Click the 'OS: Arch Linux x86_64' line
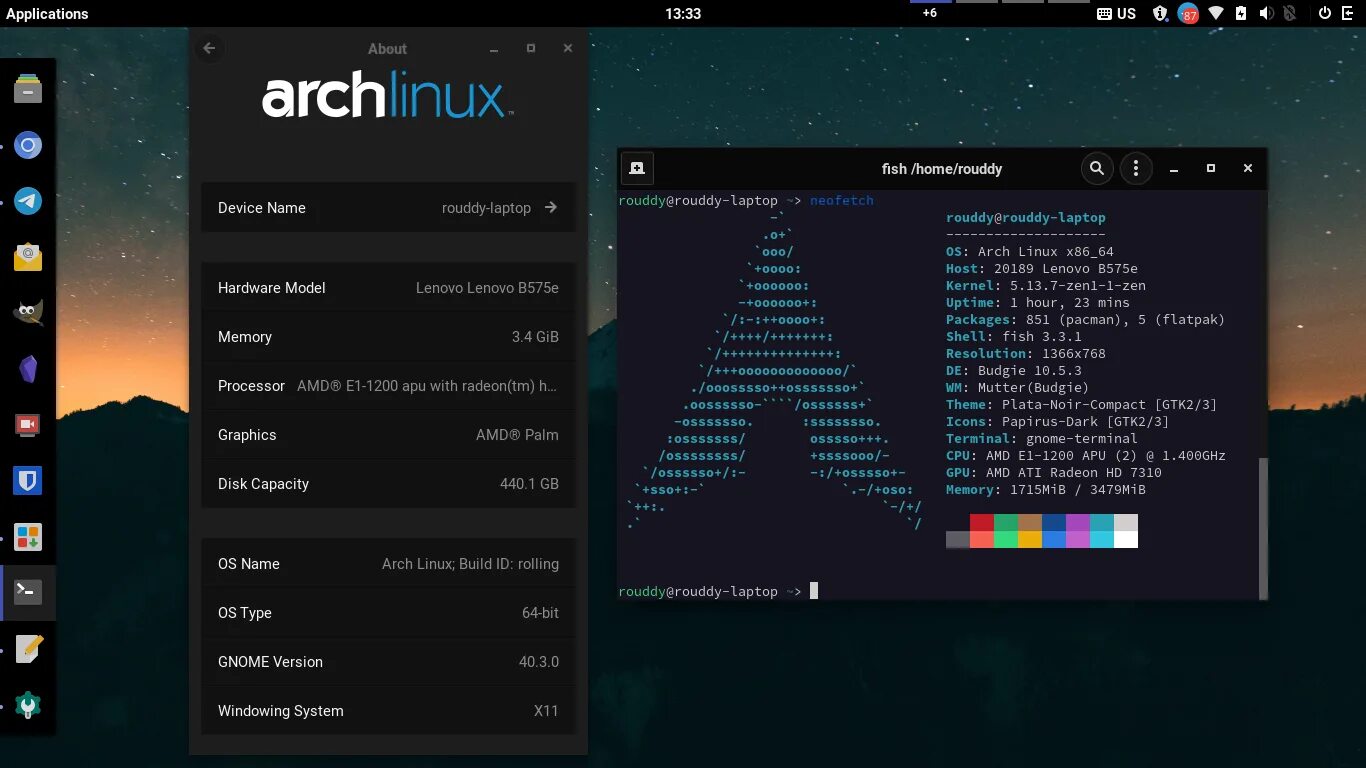 (x=1030, y=251)
